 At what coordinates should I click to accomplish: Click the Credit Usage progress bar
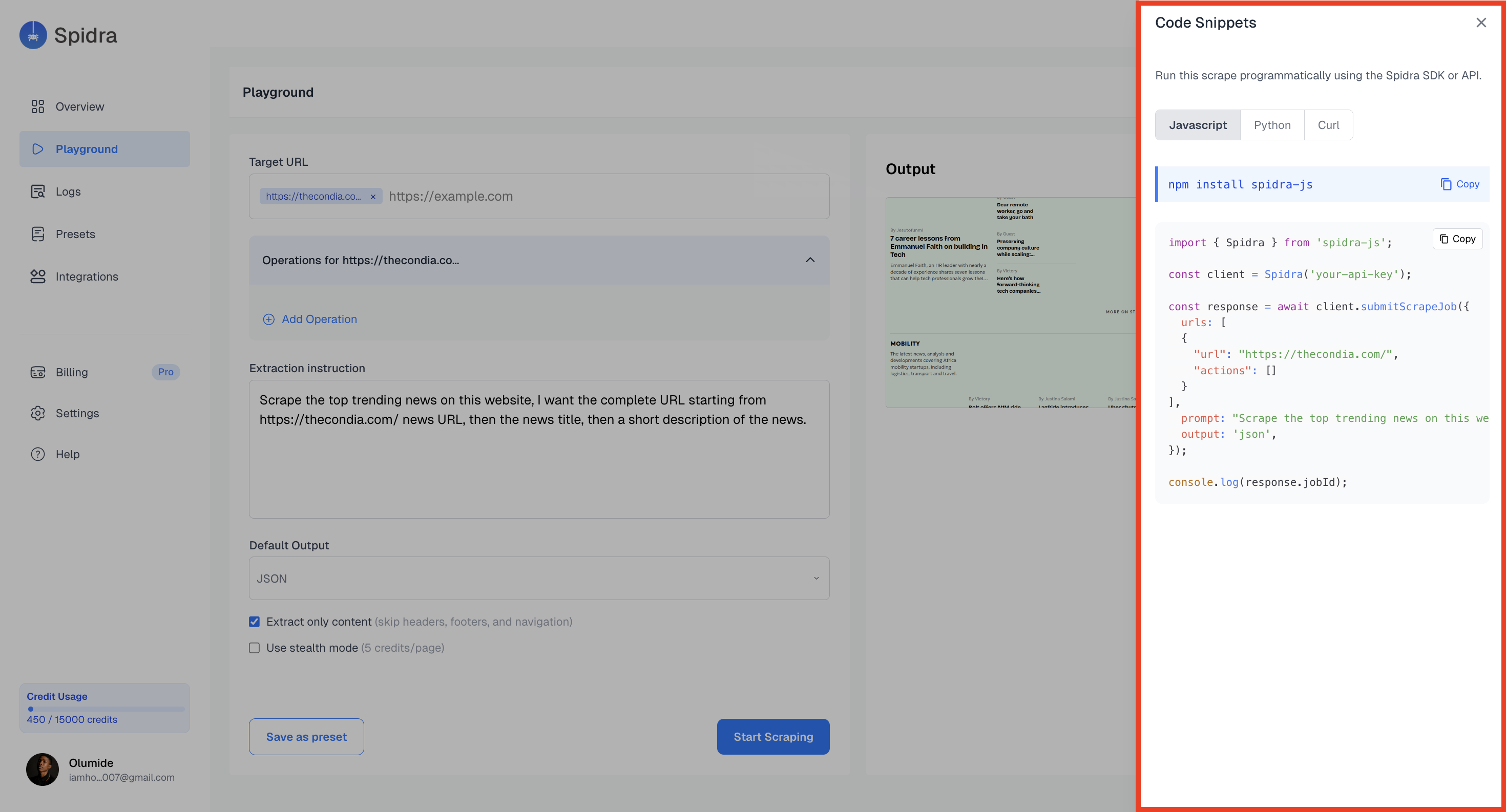(x=105, y=709)
